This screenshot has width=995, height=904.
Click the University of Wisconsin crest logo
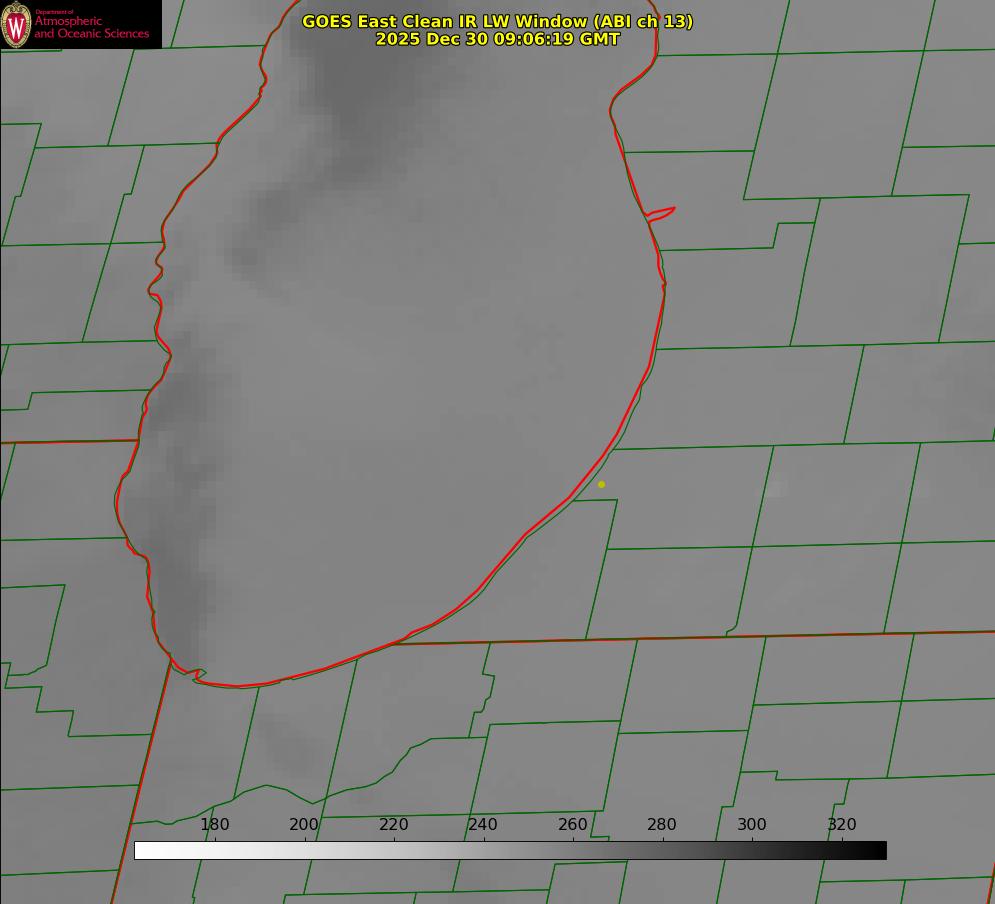click(16, 24)
